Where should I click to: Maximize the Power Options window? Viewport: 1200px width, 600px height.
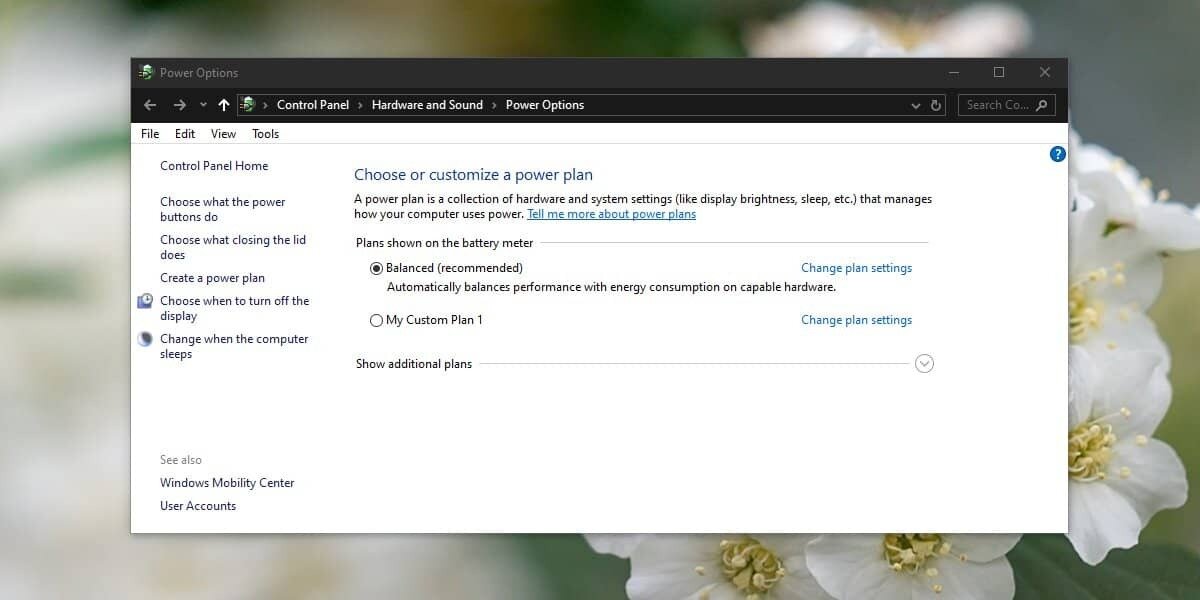999,72
